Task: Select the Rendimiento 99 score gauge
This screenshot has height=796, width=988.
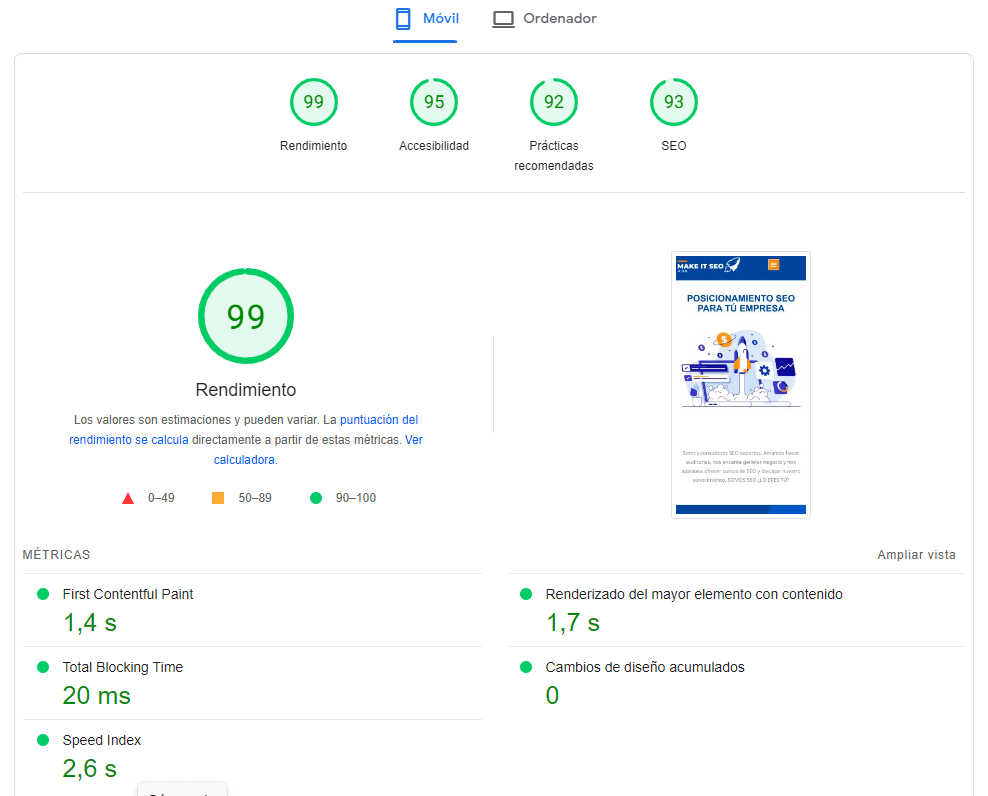Action: point(313,102)
